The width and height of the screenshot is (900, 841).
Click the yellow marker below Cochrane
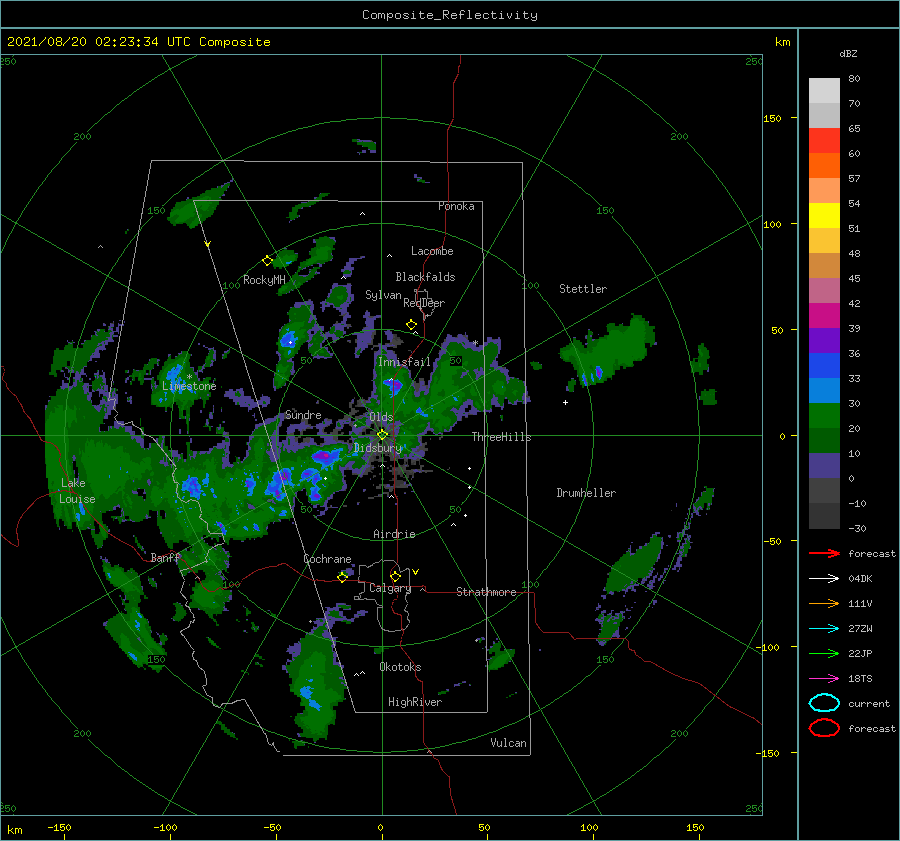pyautogui.click(x=342, y=577)
